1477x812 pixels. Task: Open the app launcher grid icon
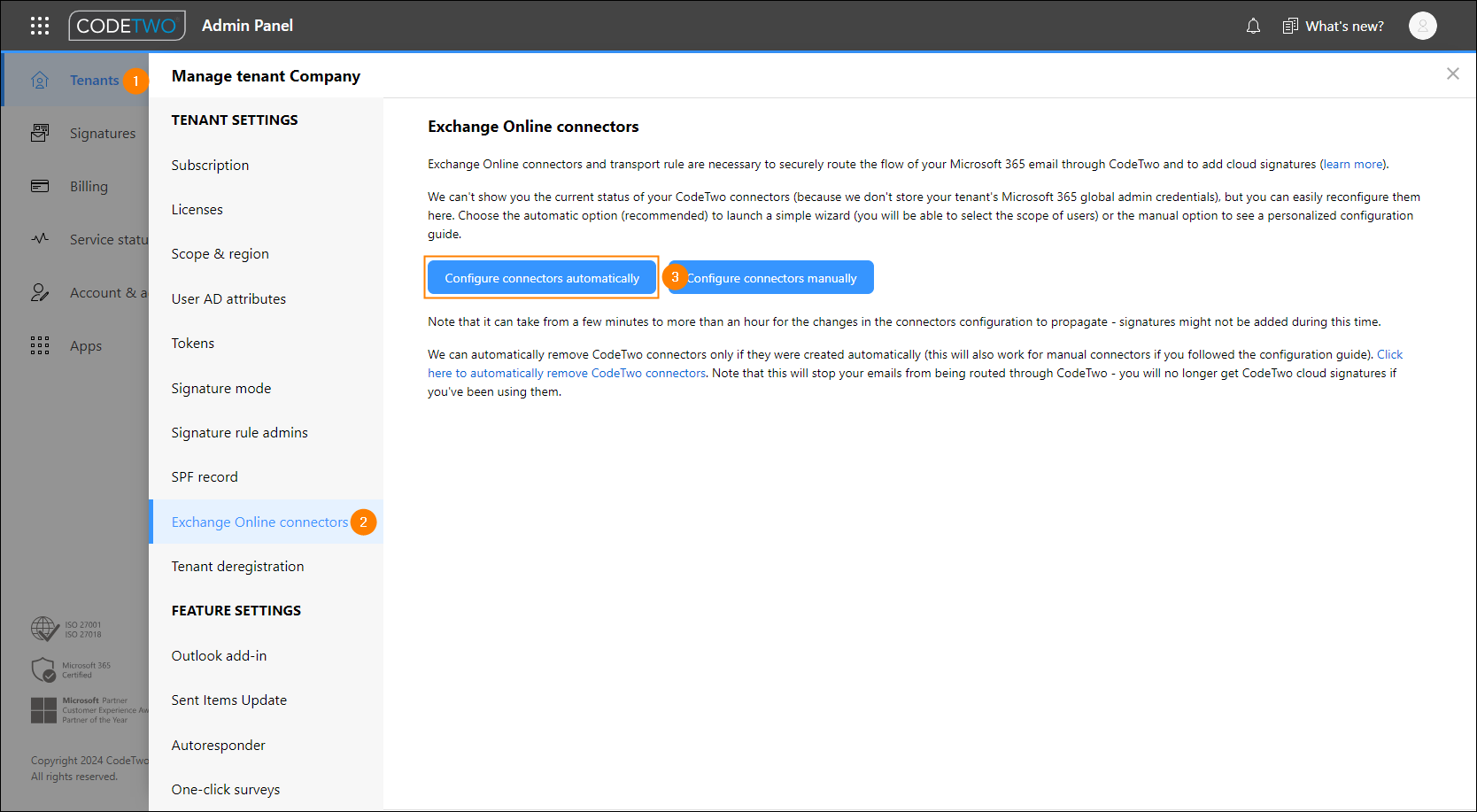pos(40,26)
